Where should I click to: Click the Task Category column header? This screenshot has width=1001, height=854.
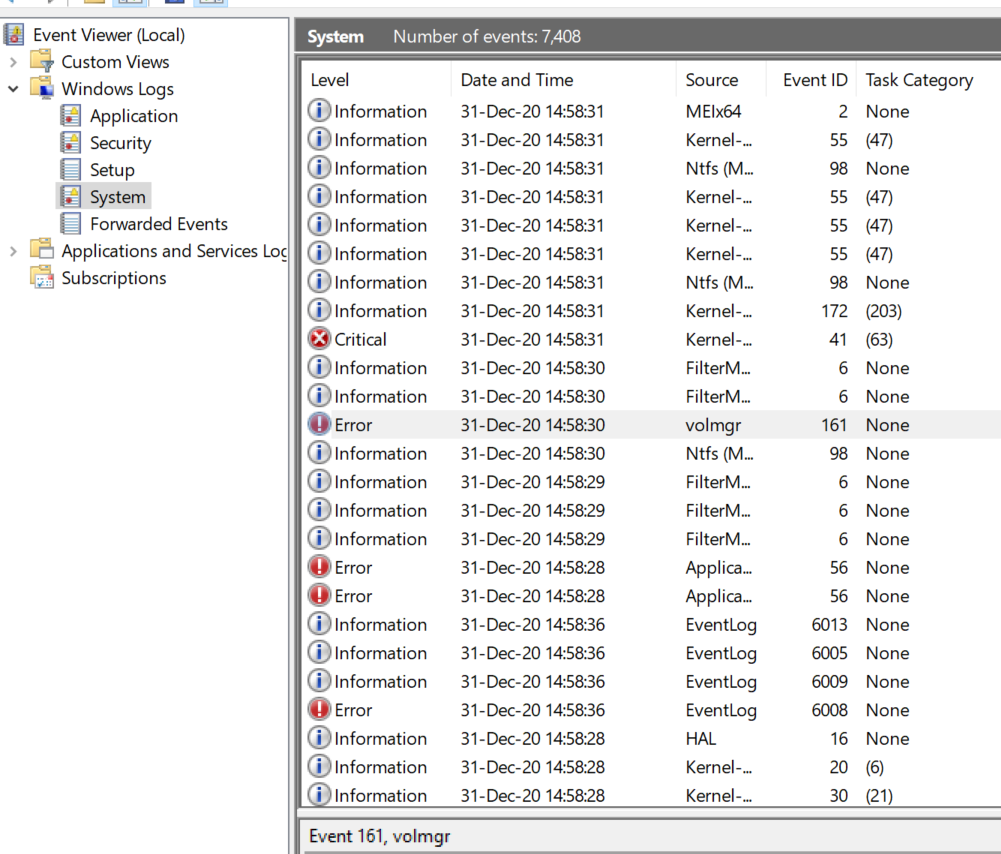click(918, 81)
